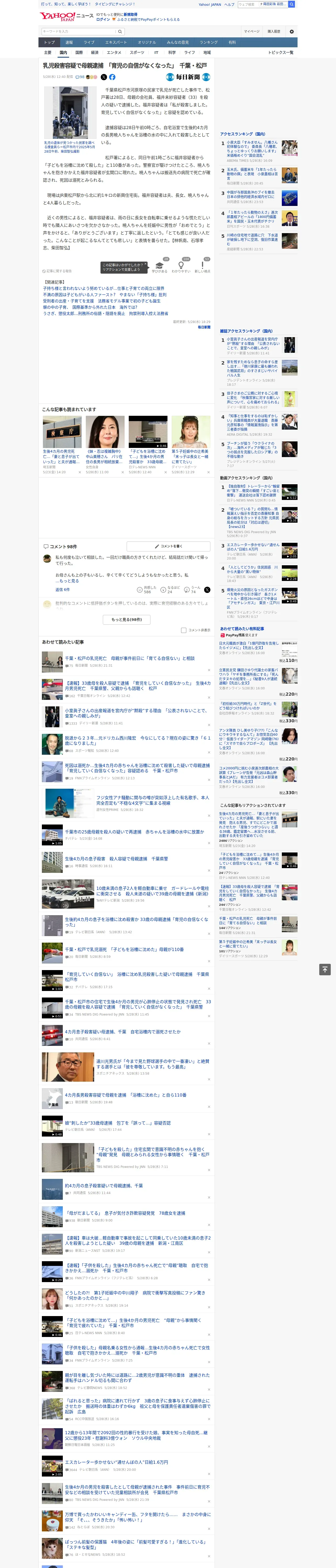Viewport: 336px width, 1568px height.
Task: Select the トップ tab
Action: [49, 42]
